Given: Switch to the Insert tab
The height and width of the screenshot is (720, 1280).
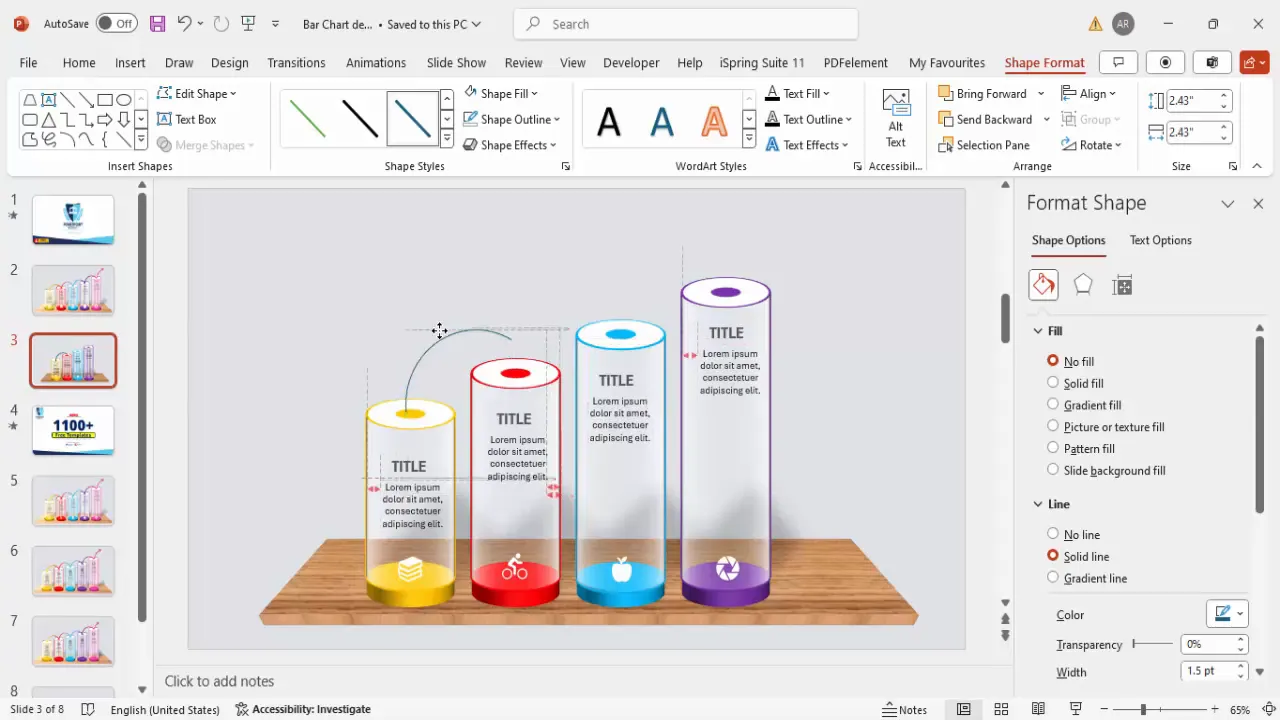Looking at the screenshot, I should pyautogui.click(x=130, y=62).
